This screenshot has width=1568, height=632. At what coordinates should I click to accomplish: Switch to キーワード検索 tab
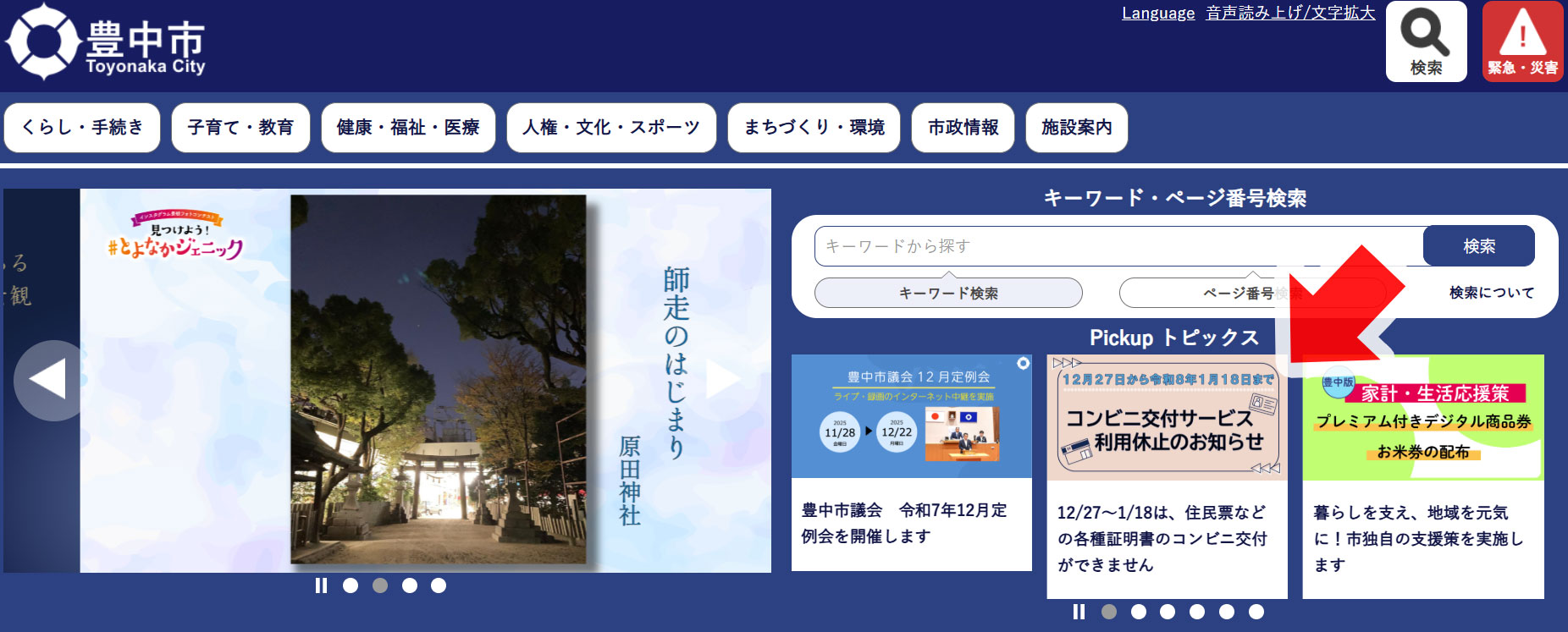[x=948, y=293]
